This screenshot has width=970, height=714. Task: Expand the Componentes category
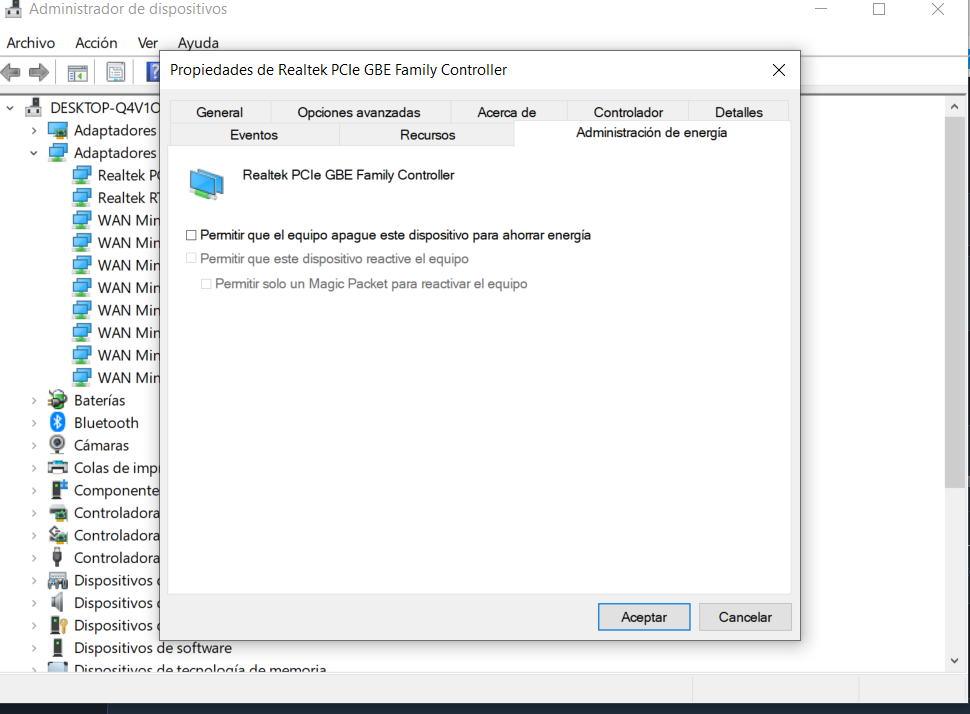point(33,490)
